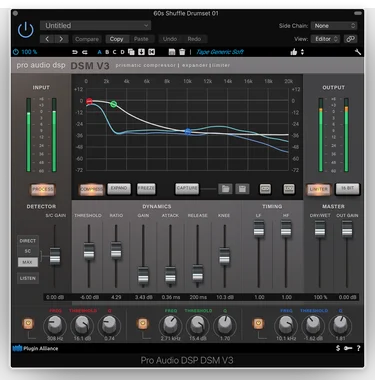Click the save preset floppy icon
Image resolution: width=375 pixels, height=380 pixels.
172,52
